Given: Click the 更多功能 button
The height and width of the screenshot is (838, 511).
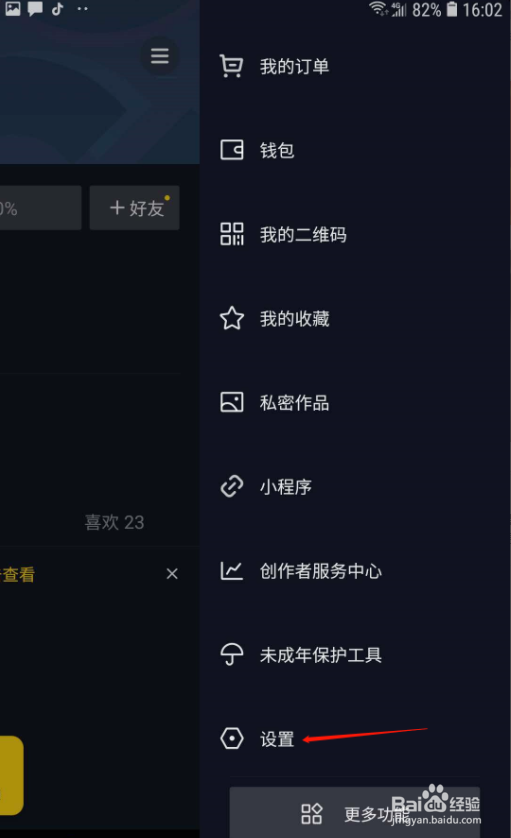Looking at the screenshot, I should [354, 812].
